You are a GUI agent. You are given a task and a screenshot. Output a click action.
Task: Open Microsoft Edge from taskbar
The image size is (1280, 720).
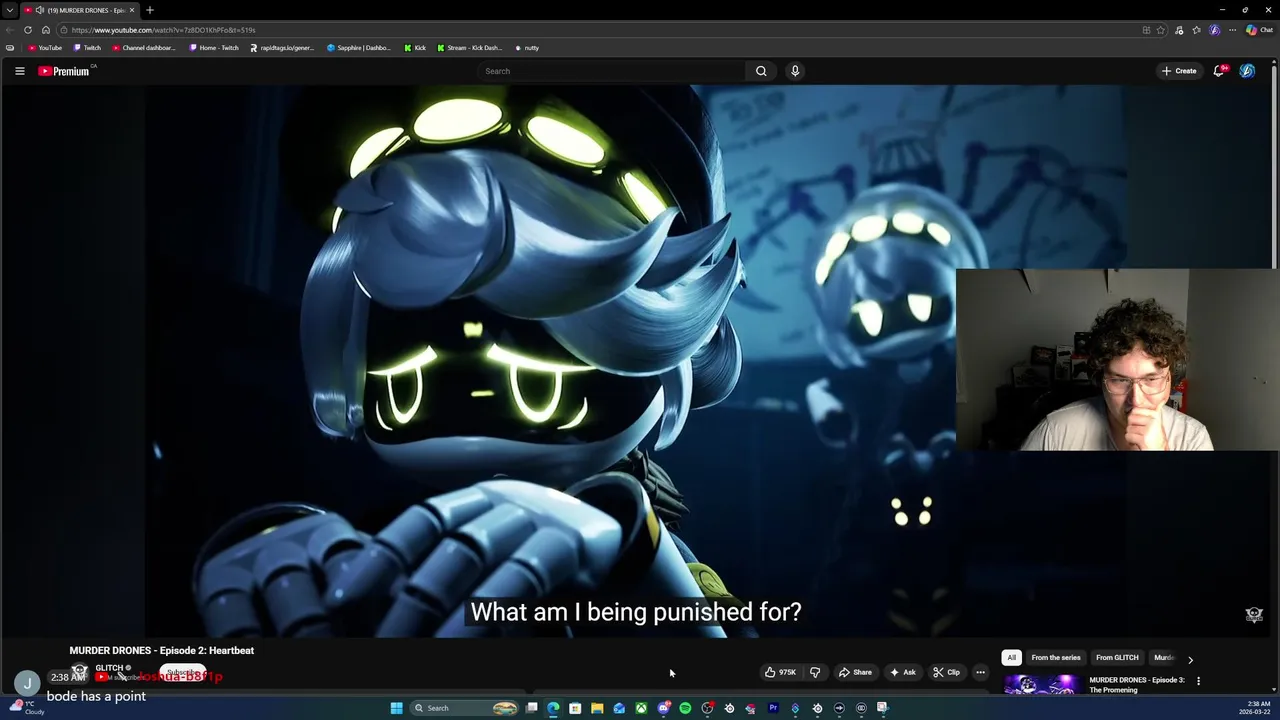[553, 708]
